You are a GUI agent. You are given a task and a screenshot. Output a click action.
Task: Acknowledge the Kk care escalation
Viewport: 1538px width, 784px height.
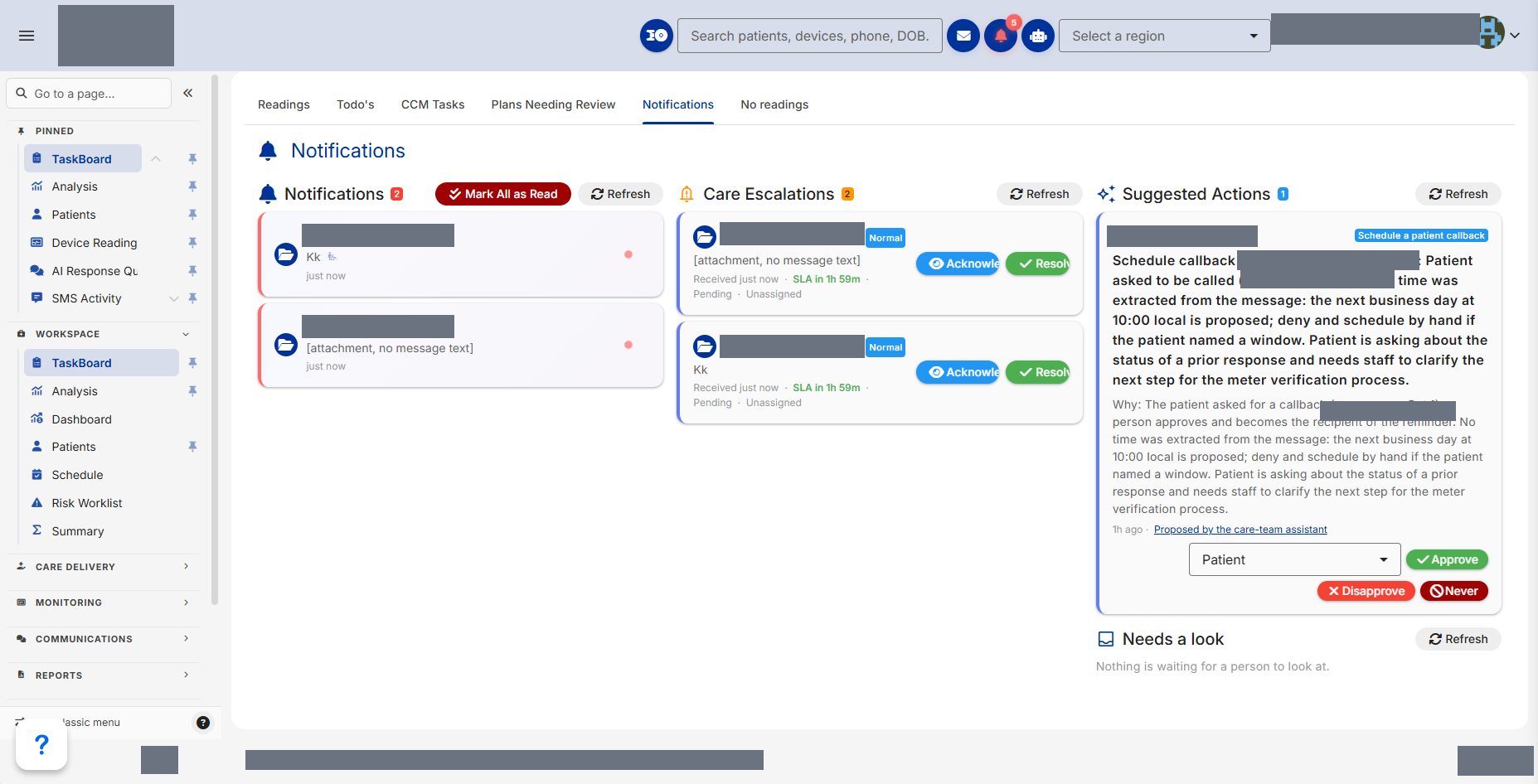(958, 372)
